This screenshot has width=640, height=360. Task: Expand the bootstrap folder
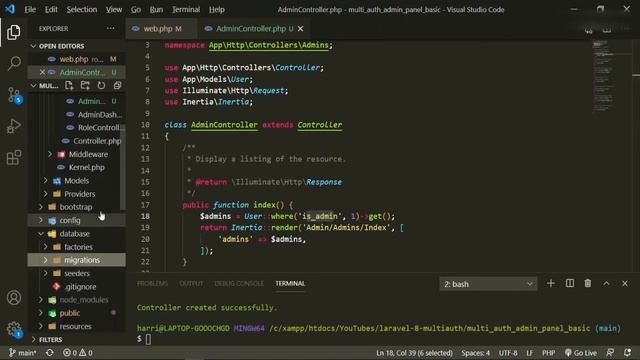tap(41, 207)
